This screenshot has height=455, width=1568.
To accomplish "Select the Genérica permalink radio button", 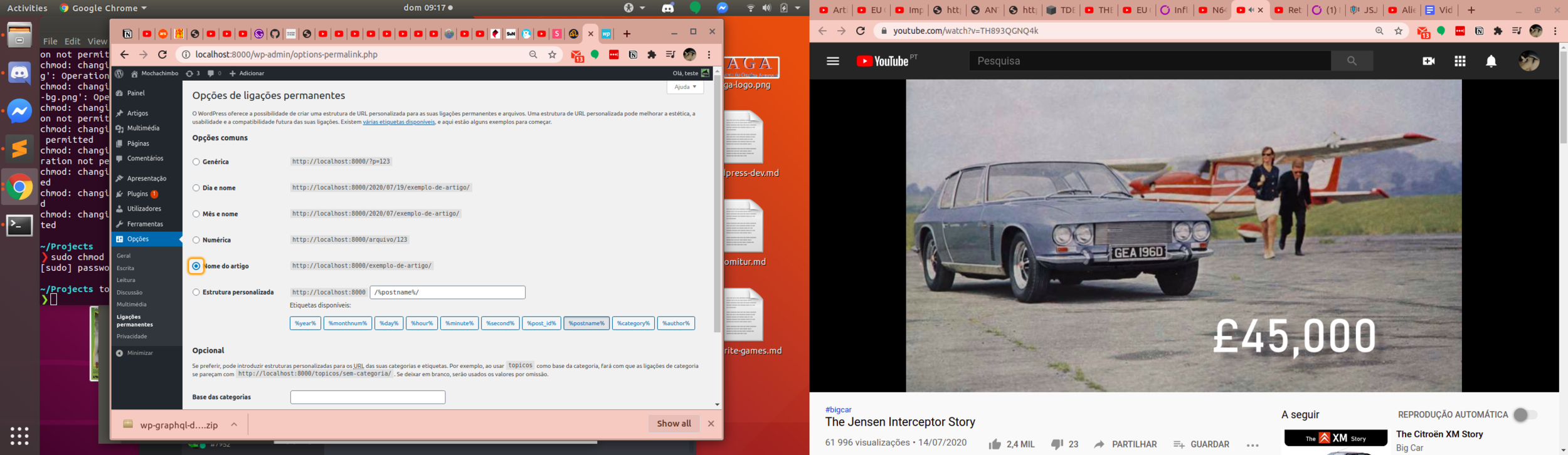I will click(196, 162).
